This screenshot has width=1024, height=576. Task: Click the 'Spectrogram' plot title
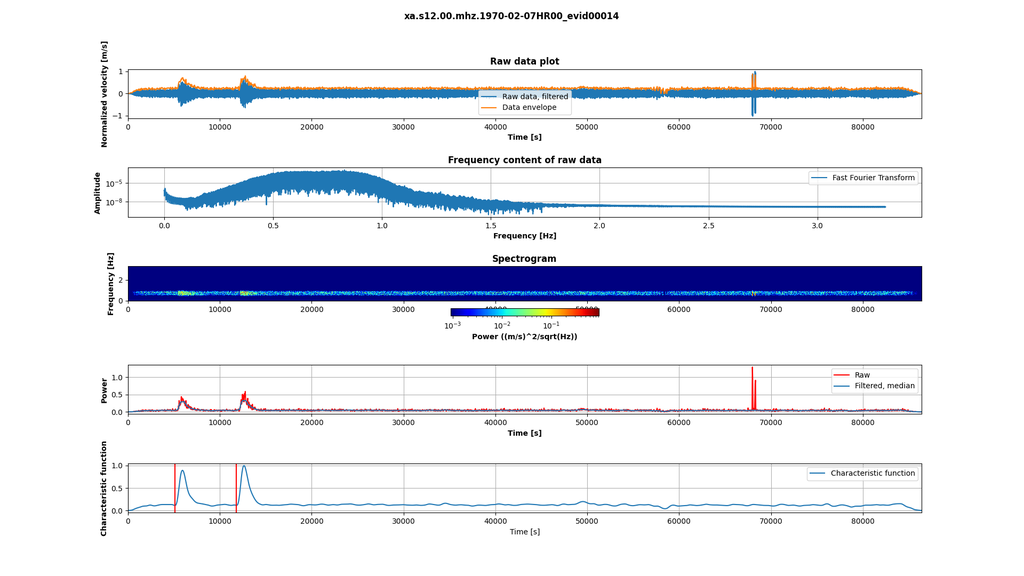pos(524,259)
